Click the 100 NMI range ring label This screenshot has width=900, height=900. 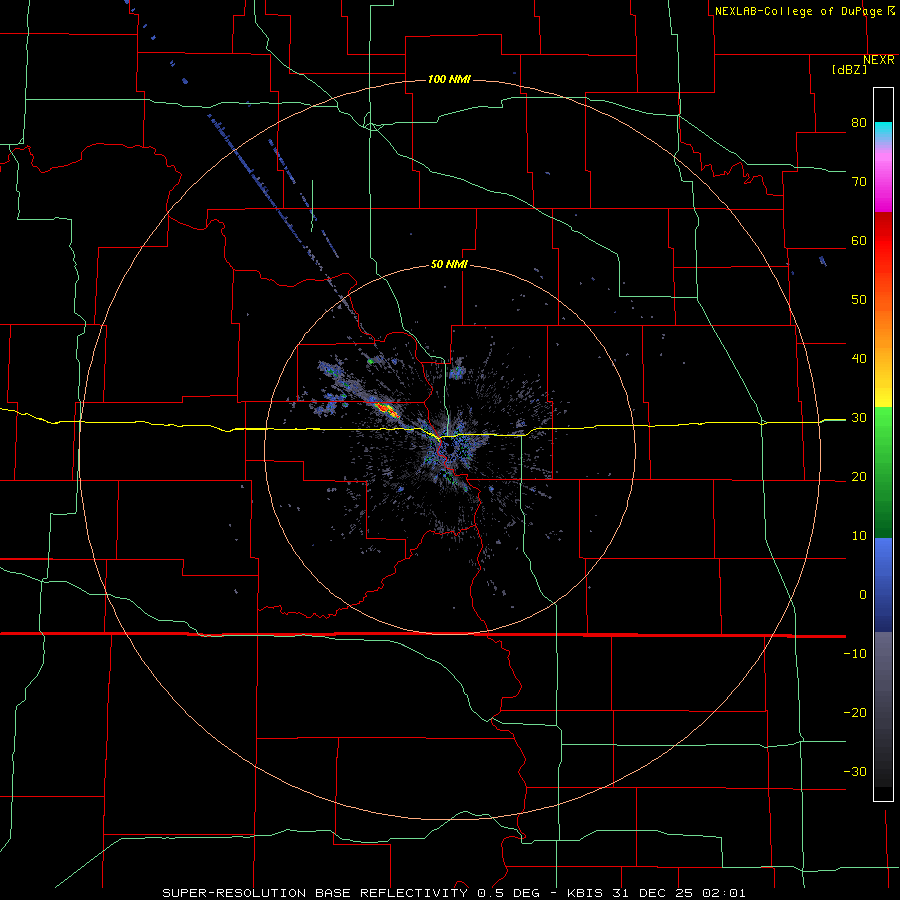click(449, 79)
